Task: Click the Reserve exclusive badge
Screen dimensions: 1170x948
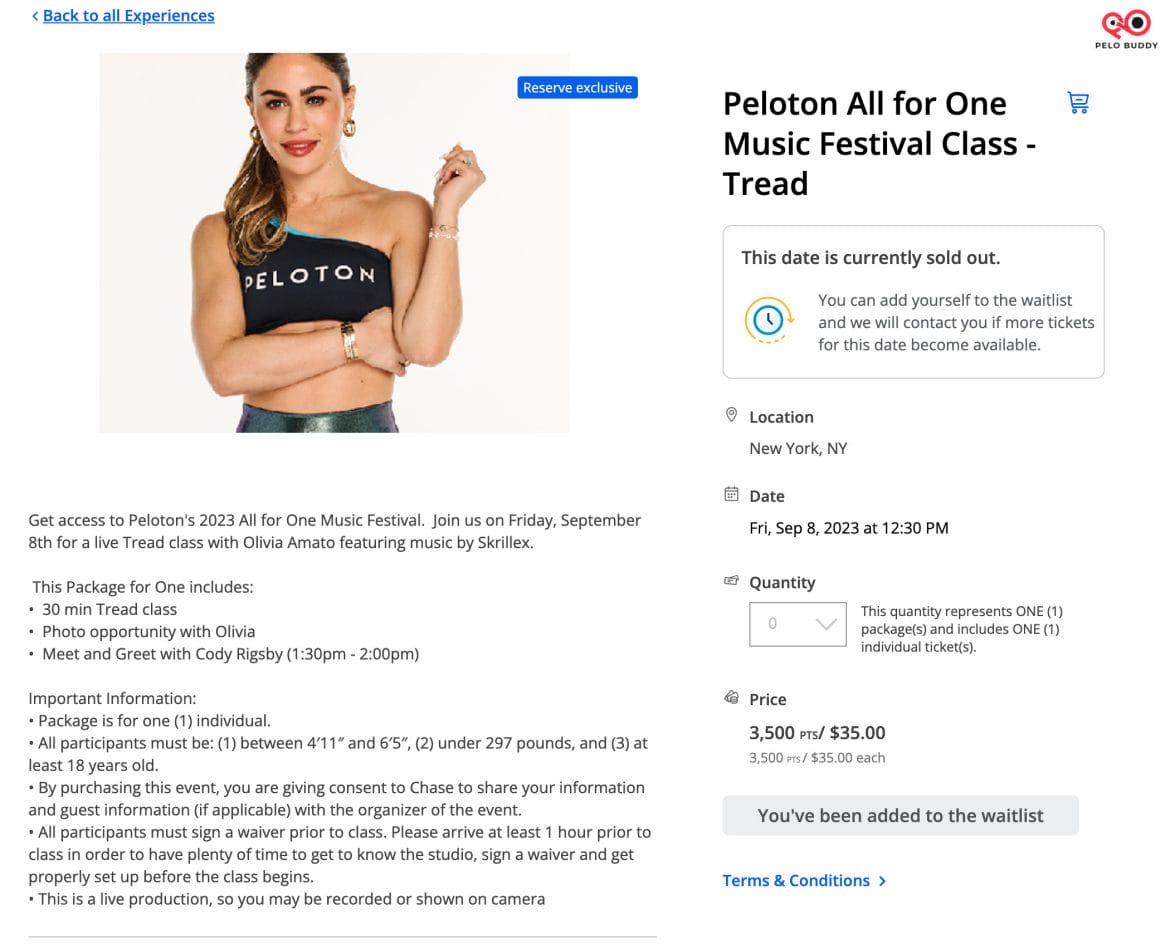Action: 578,87
